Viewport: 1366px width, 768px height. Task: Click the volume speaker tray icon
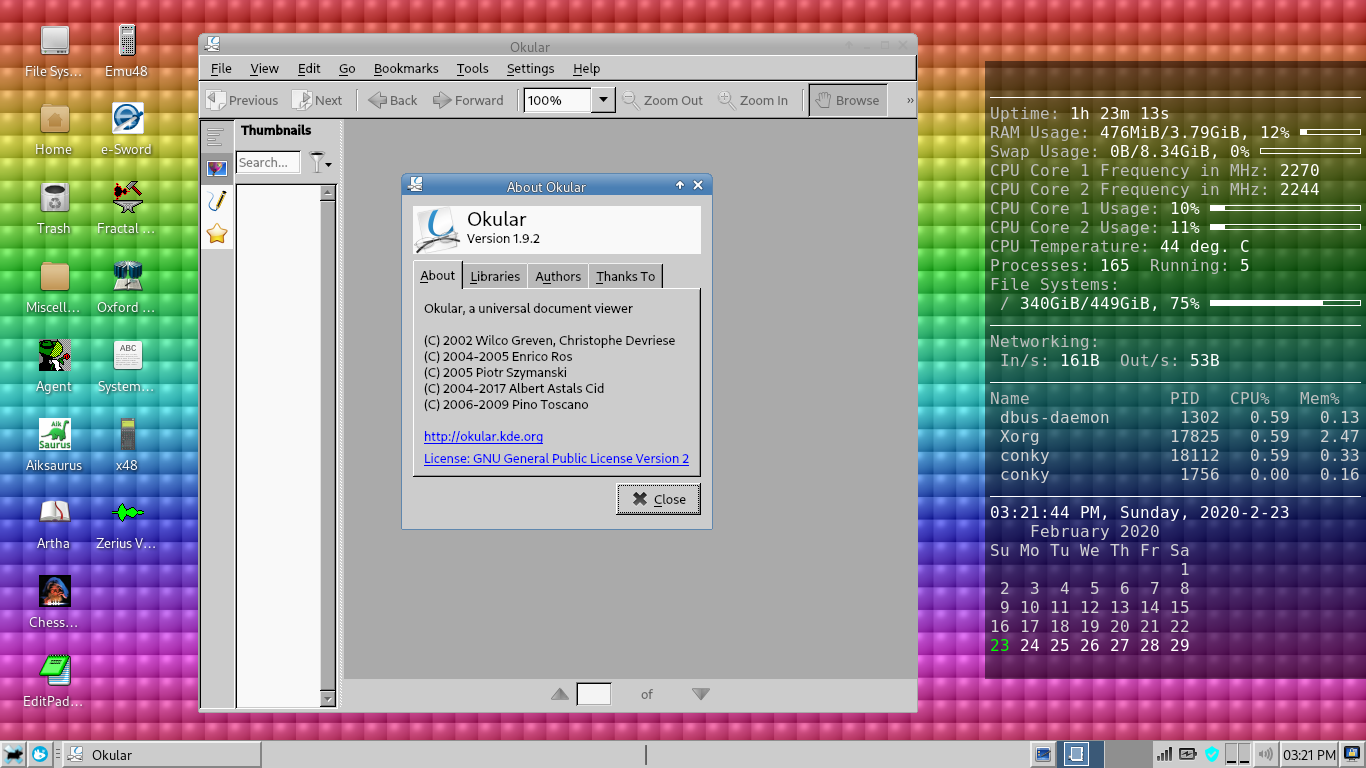(x=1265, y=755)
